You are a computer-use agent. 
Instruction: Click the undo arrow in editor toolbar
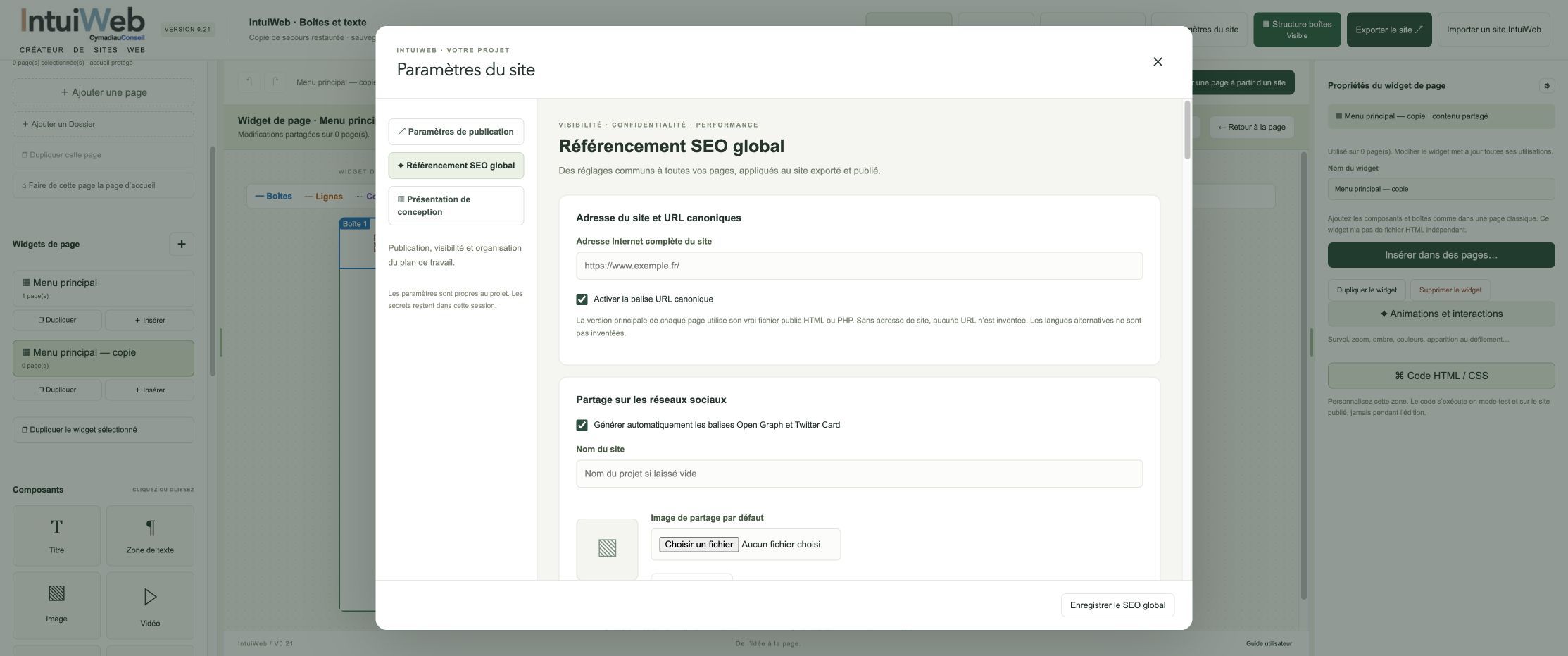click(249, 82)
